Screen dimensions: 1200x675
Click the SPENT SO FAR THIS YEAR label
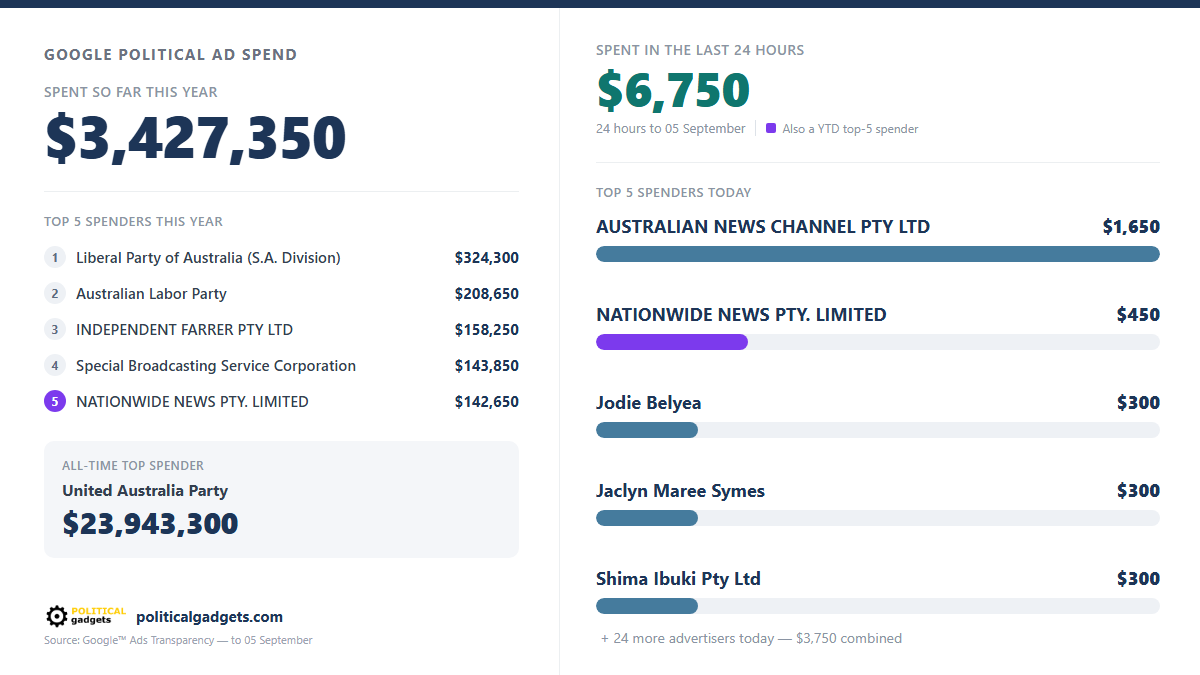131,92
